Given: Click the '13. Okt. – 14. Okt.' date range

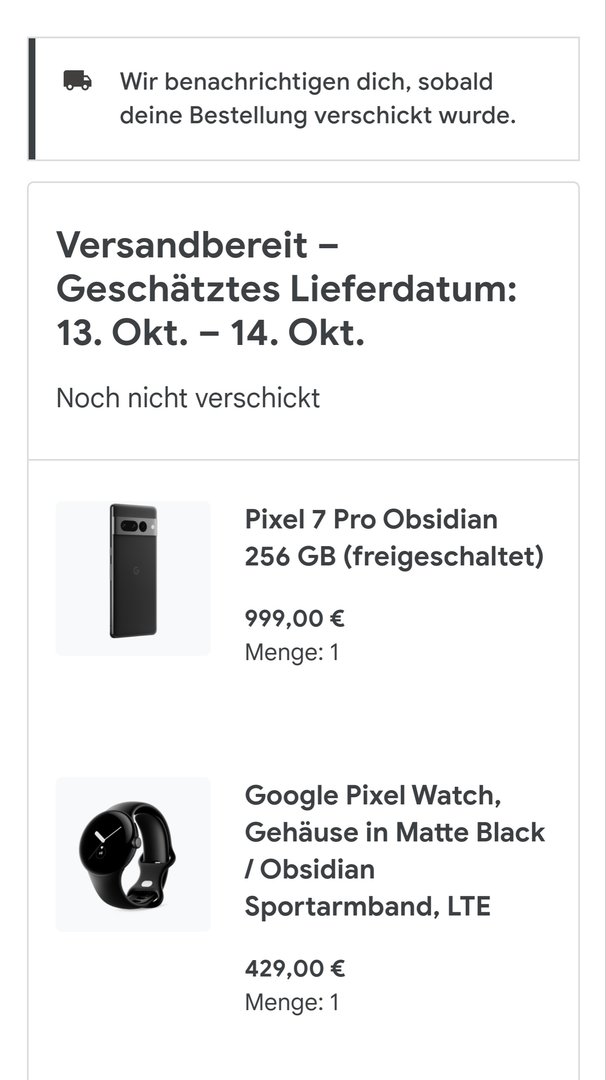Looking at the screenshot, I should click(x=210, y=334).
